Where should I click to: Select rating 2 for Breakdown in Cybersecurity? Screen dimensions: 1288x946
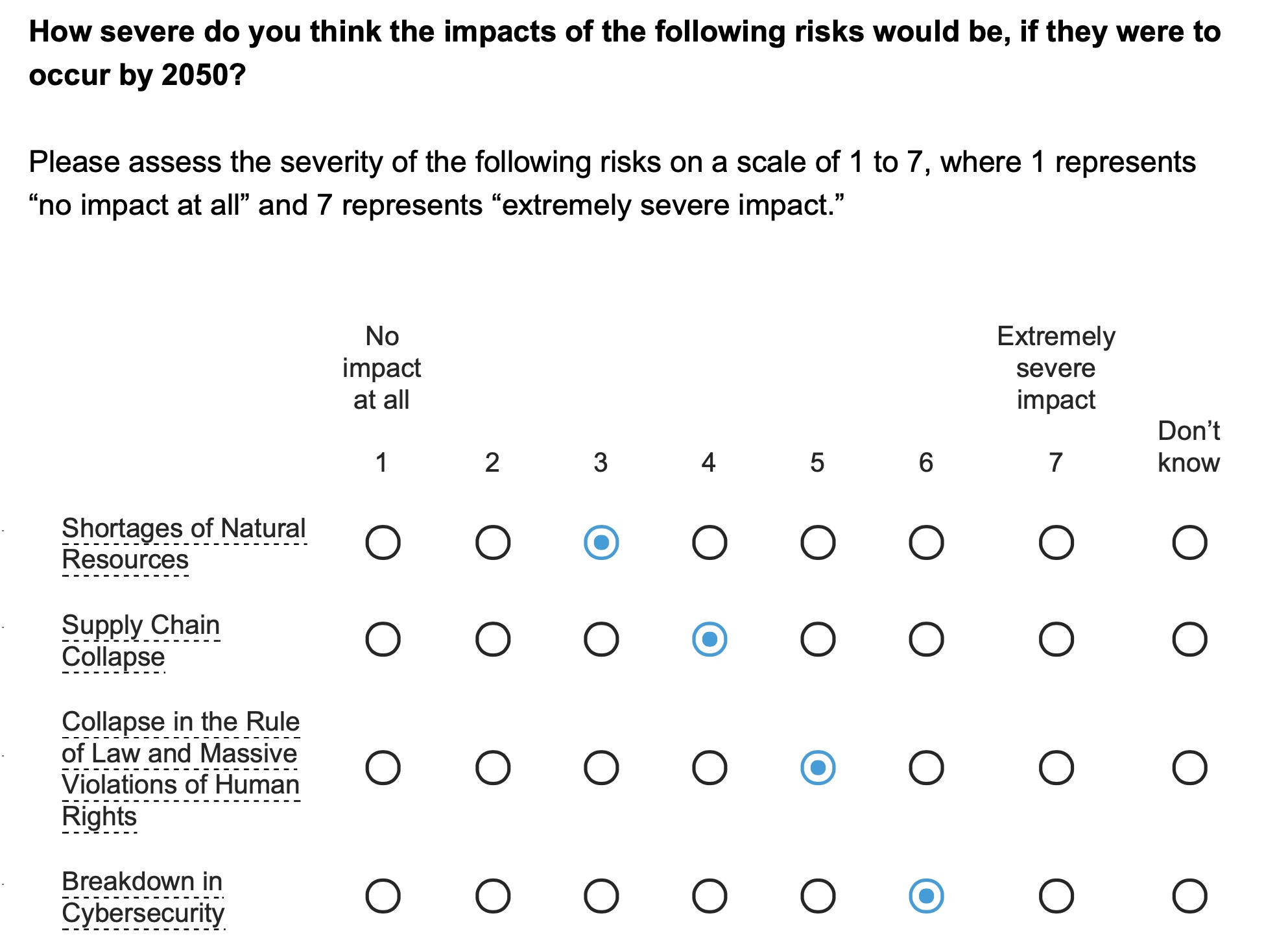point(493,896)
